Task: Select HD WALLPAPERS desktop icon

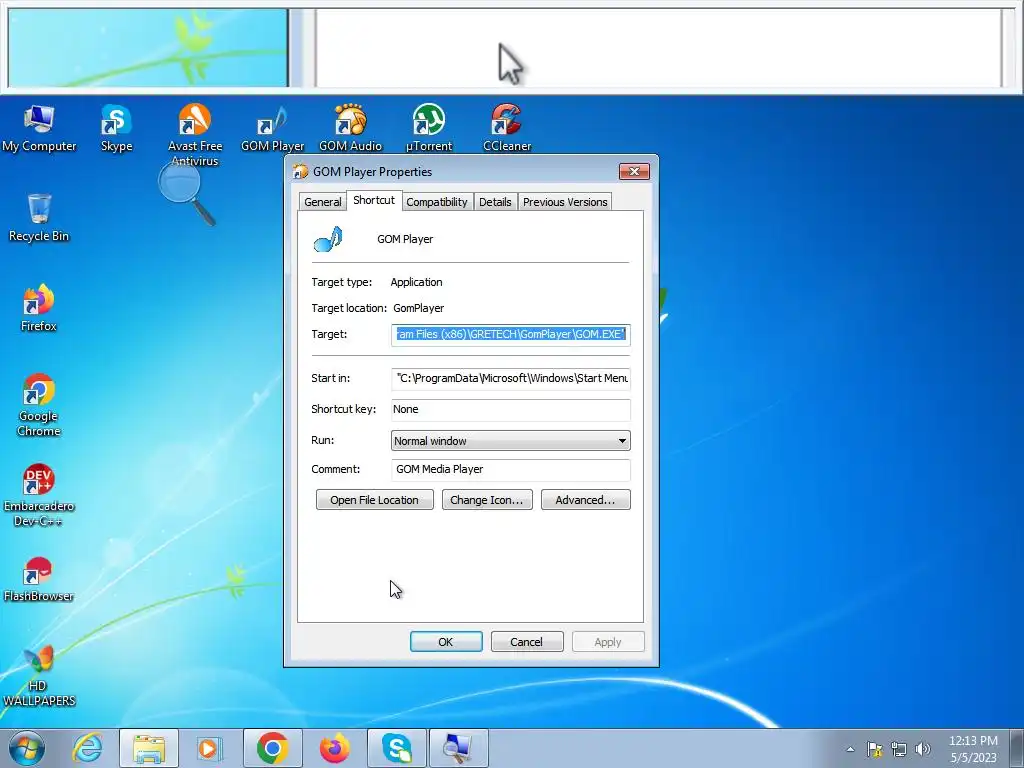Action: 39,676
